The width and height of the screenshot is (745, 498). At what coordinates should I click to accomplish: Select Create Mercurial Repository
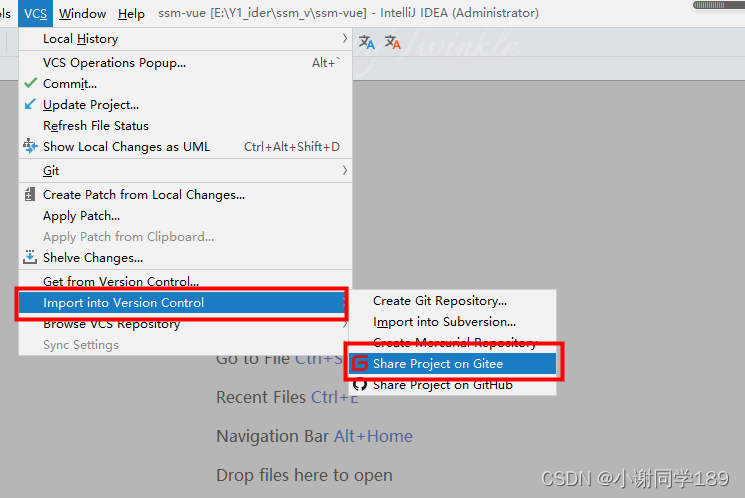452,342
